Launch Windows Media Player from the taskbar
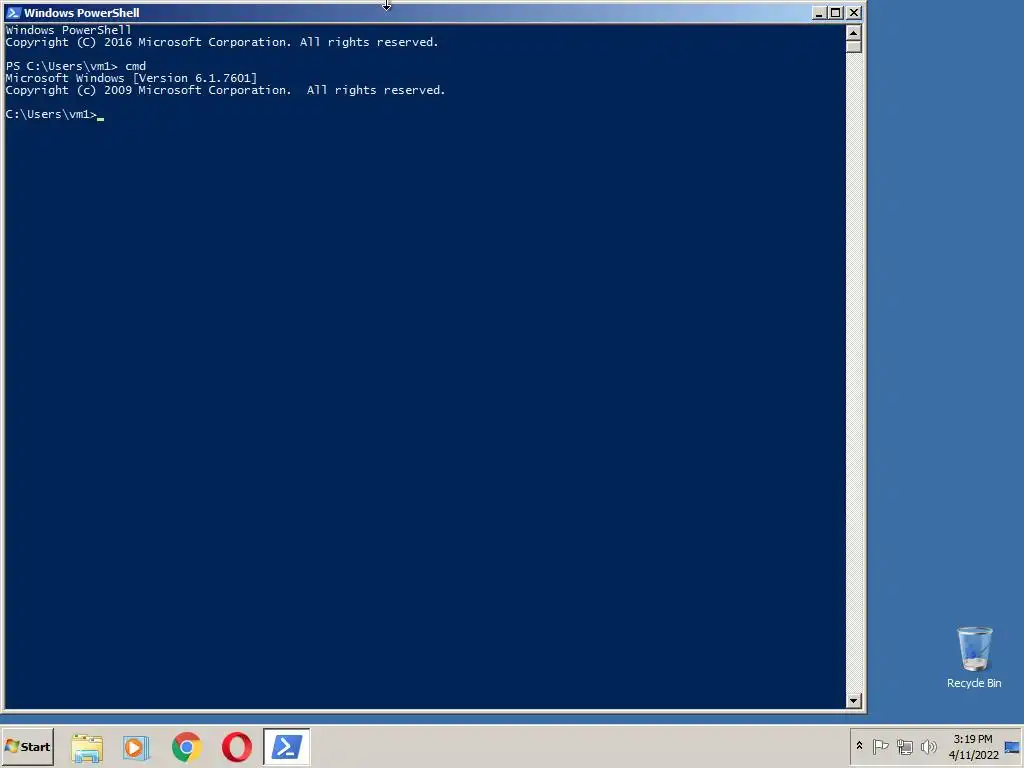The image size is (1024, 768). (x=136, y=747)
